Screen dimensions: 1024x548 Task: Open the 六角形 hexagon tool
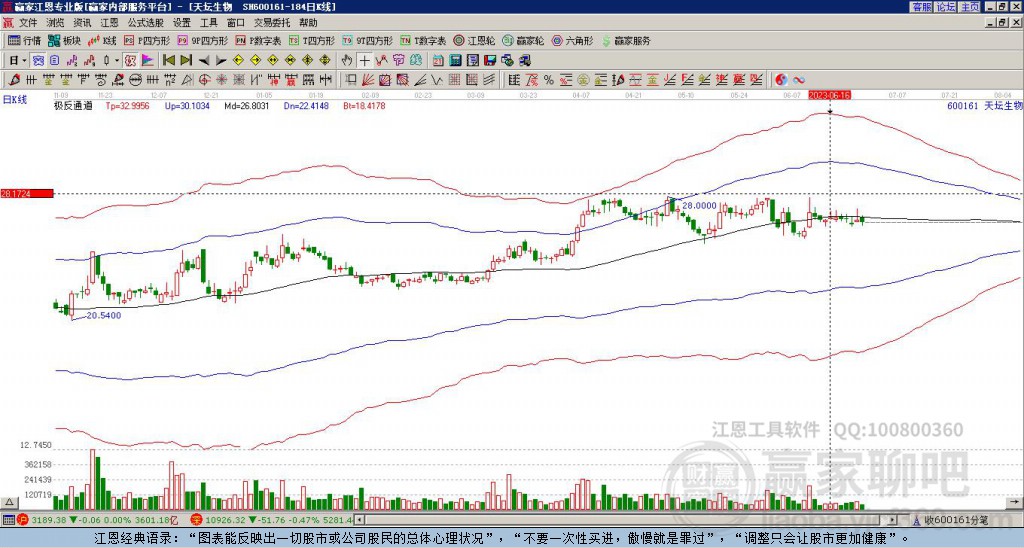coord(573,40)
